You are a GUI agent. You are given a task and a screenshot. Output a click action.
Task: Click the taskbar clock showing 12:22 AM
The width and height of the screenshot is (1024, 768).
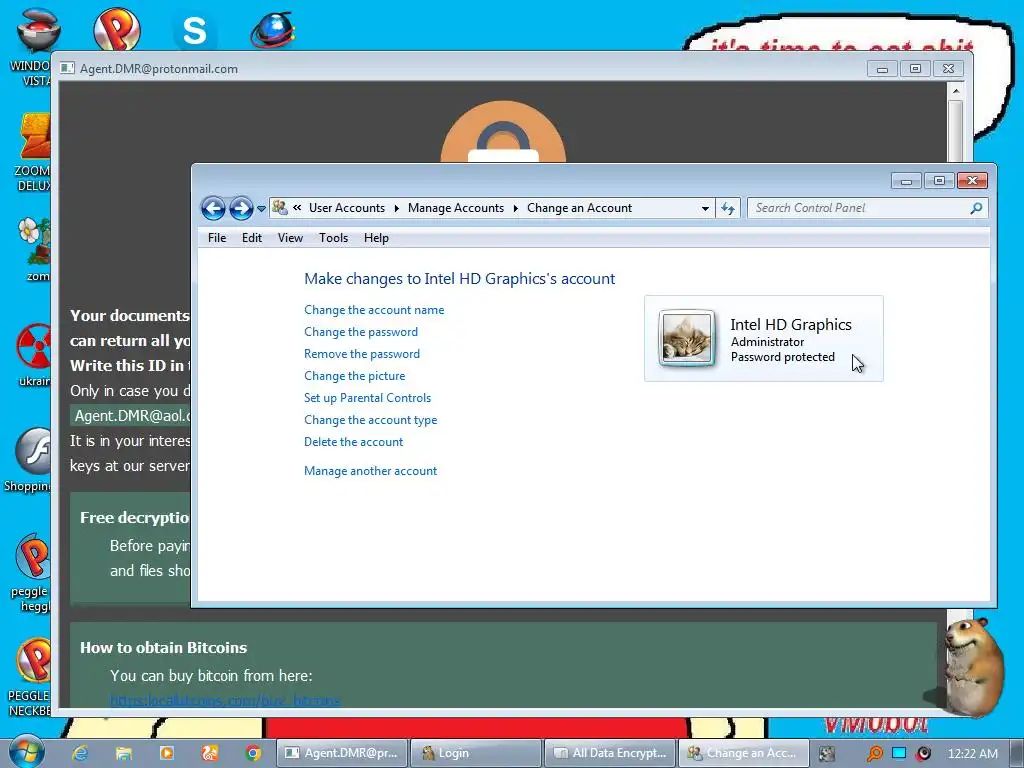coord(972,754)
